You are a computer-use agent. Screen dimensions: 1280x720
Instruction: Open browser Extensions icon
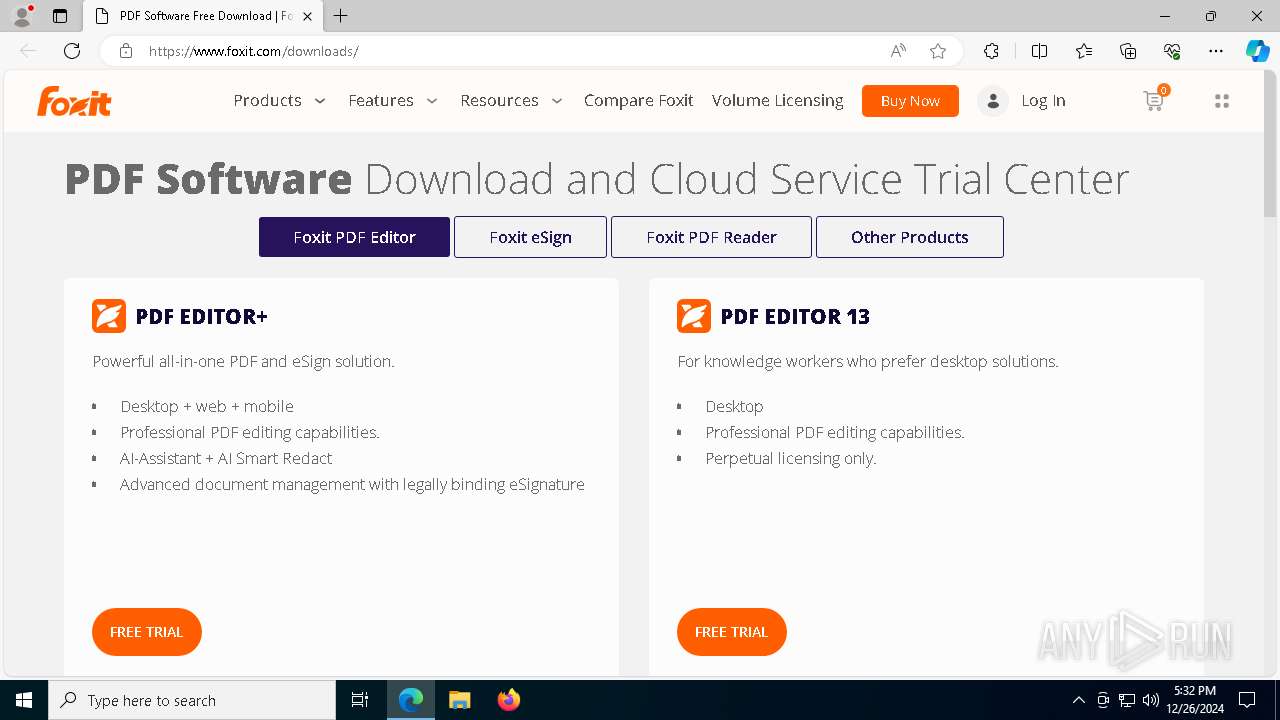coord(991,51)
